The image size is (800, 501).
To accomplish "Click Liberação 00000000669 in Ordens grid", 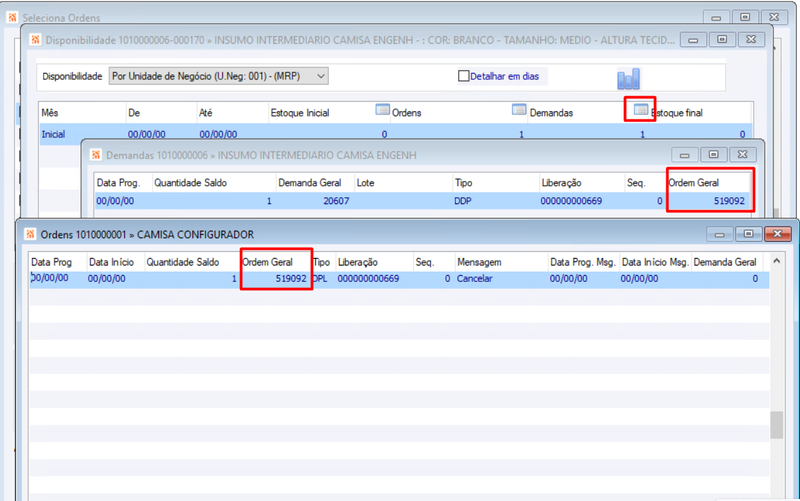I will pos(368,279).
